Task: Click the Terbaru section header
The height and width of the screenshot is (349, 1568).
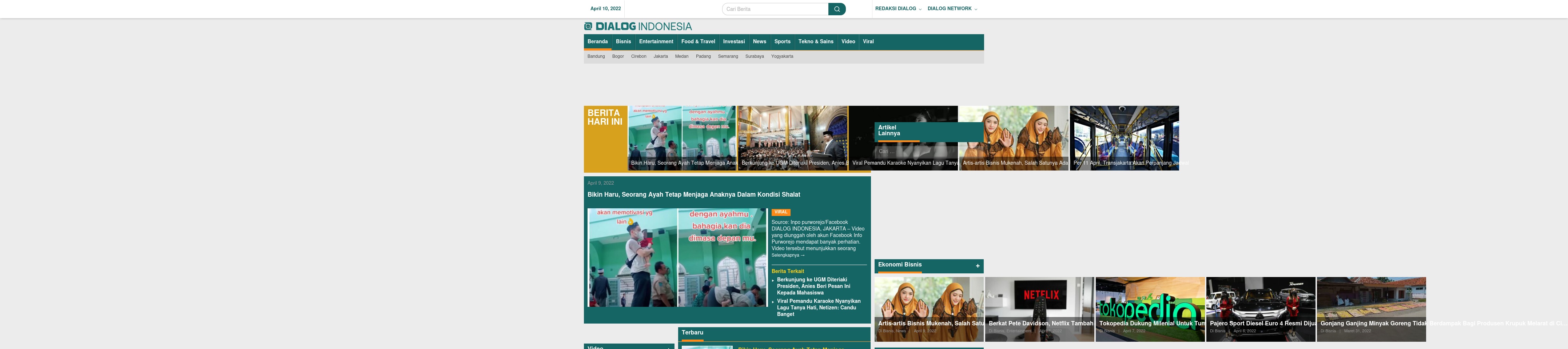Action: pos(692,333)
